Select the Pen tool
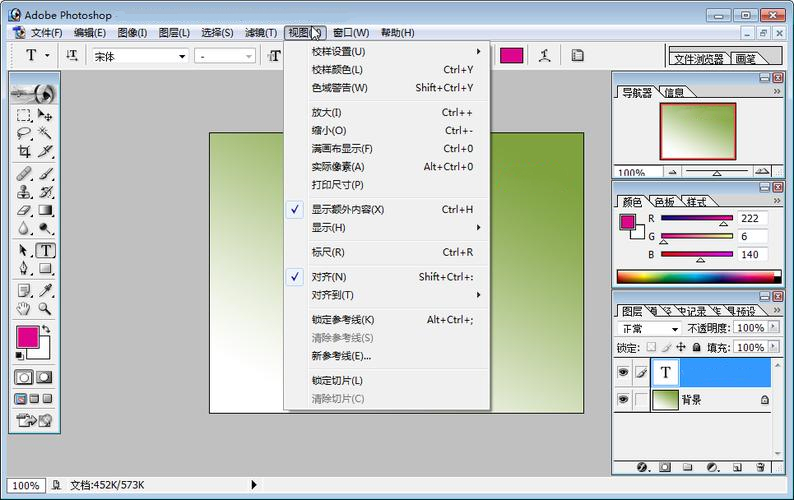 point(23,268)
